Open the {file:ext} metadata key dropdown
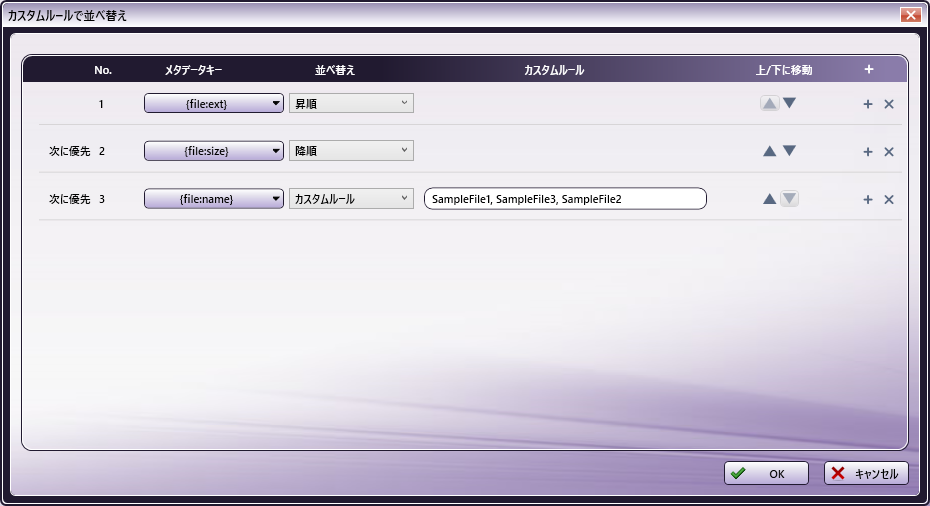Image resolution: width=930 pixels, height=506 pixels. tap(214, 103)
